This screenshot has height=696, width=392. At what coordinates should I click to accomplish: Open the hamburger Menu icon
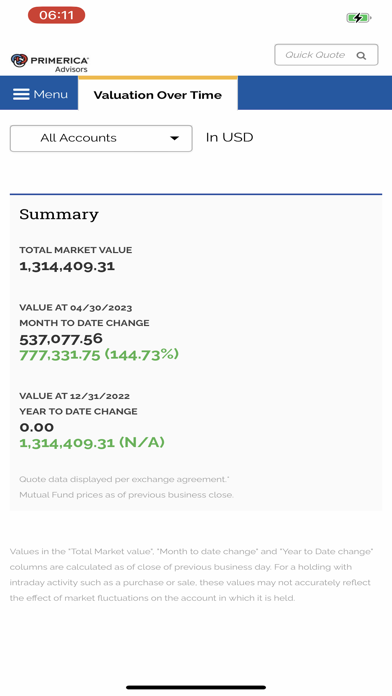(21, 94)
